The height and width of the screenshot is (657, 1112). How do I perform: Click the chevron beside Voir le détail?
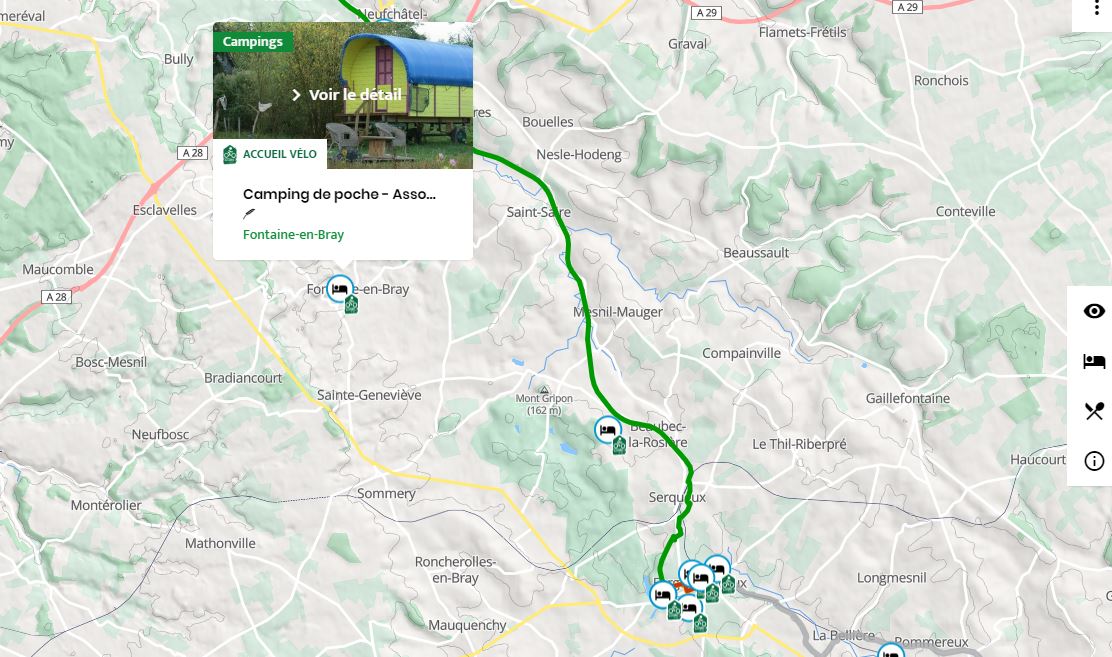(x=296, y=94)
